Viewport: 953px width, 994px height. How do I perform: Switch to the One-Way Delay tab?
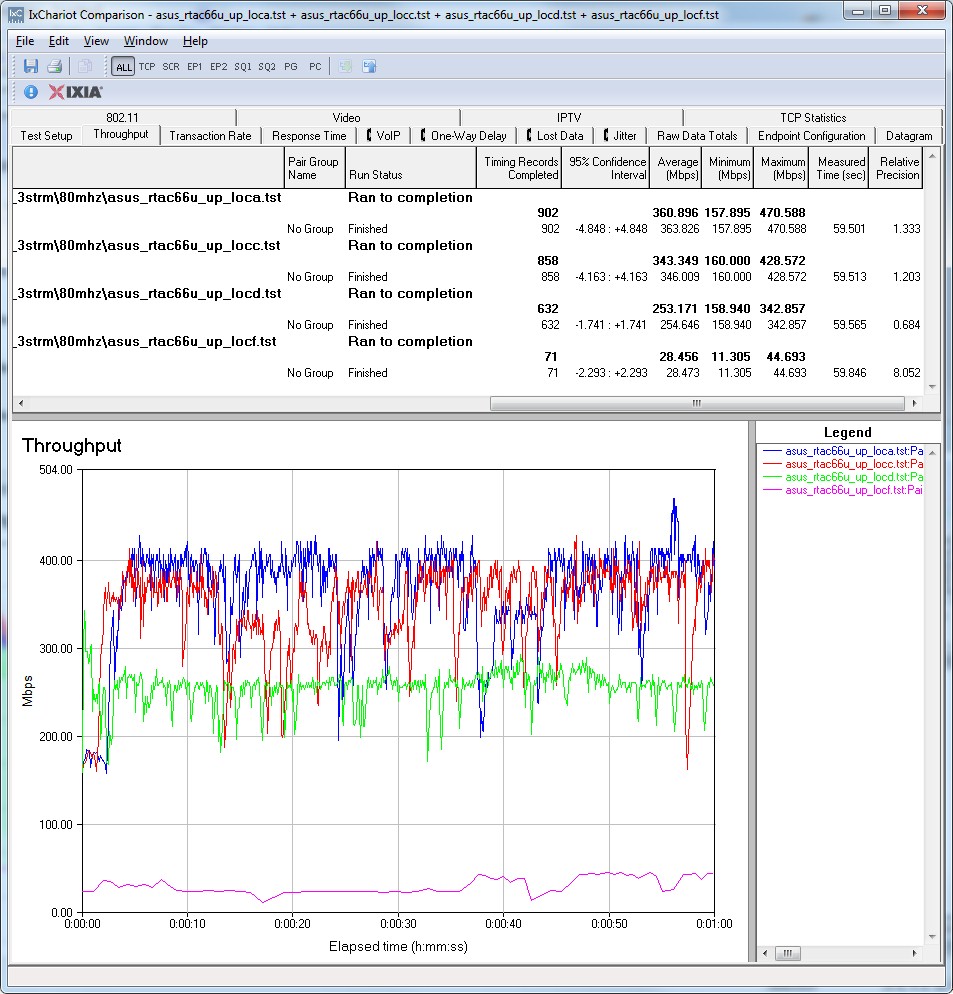[x=464, y=136]
